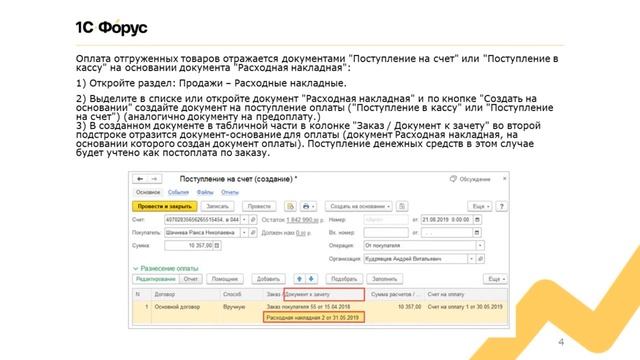The width and height of the screenshot is (640, 360).
Task: Click the Операция field "От покупателя"
Action: pos(420,246)
